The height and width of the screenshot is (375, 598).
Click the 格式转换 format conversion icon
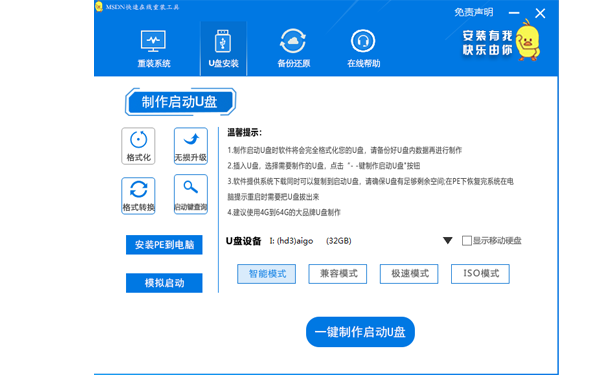coord(138,196)
